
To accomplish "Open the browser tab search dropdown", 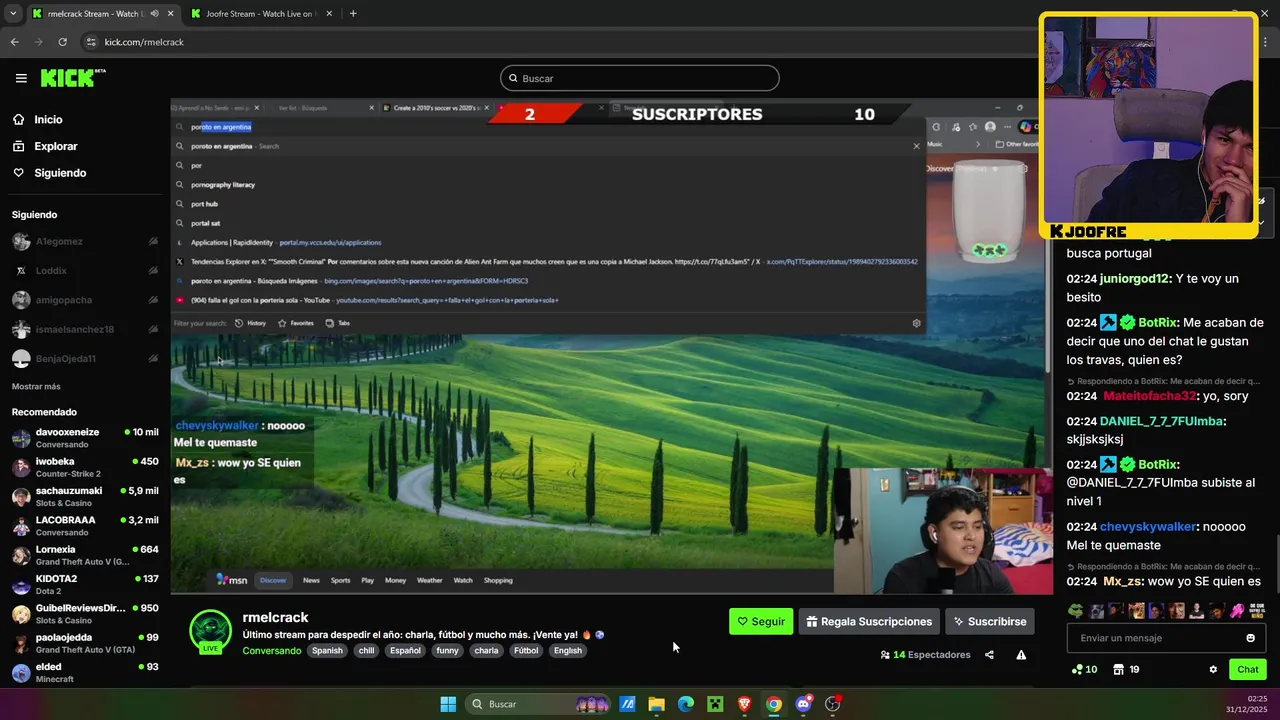I will pyautogui.click(x=12, y=14).
